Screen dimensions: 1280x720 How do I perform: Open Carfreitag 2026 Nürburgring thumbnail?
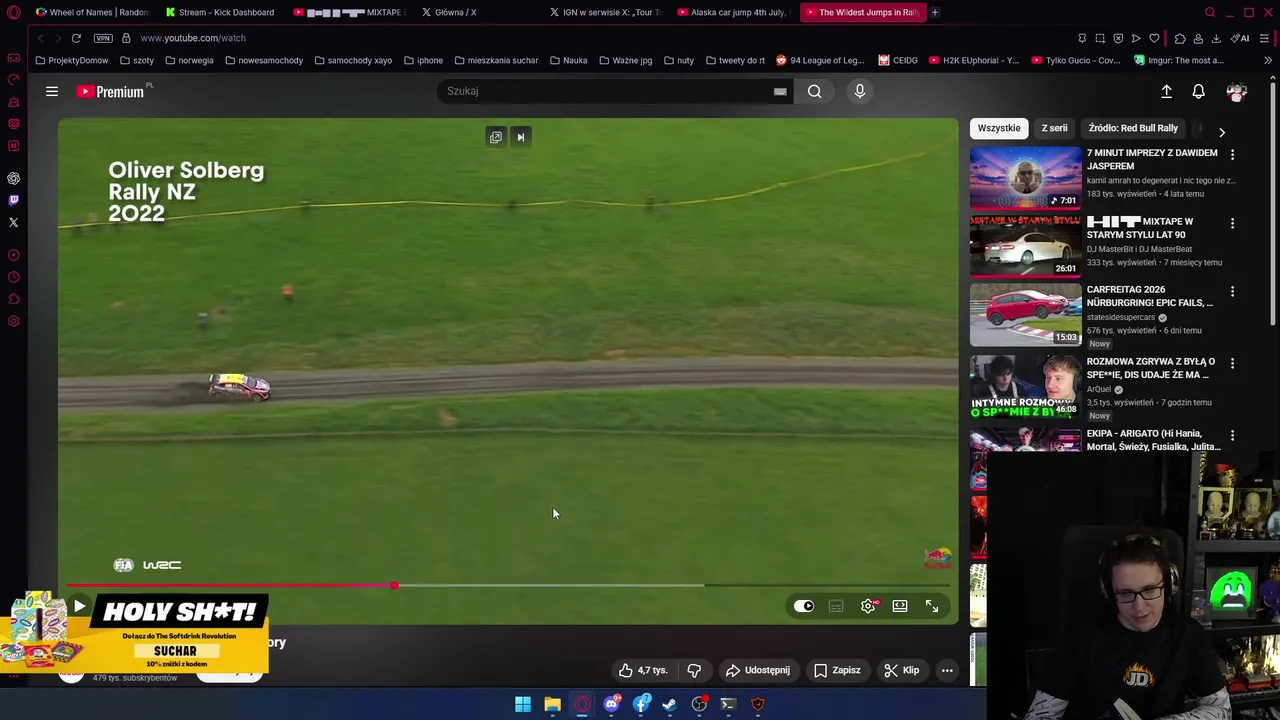(1025, 313)
